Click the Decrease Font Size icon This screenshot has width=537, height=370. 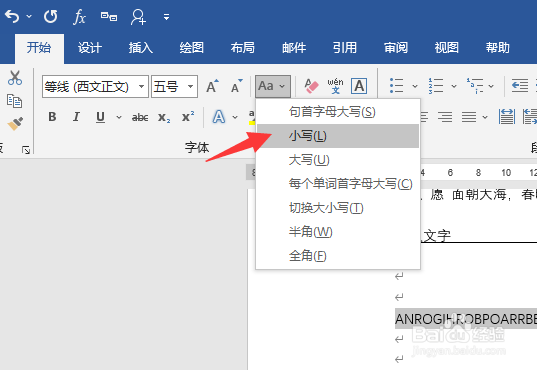(x=236, y=86)
